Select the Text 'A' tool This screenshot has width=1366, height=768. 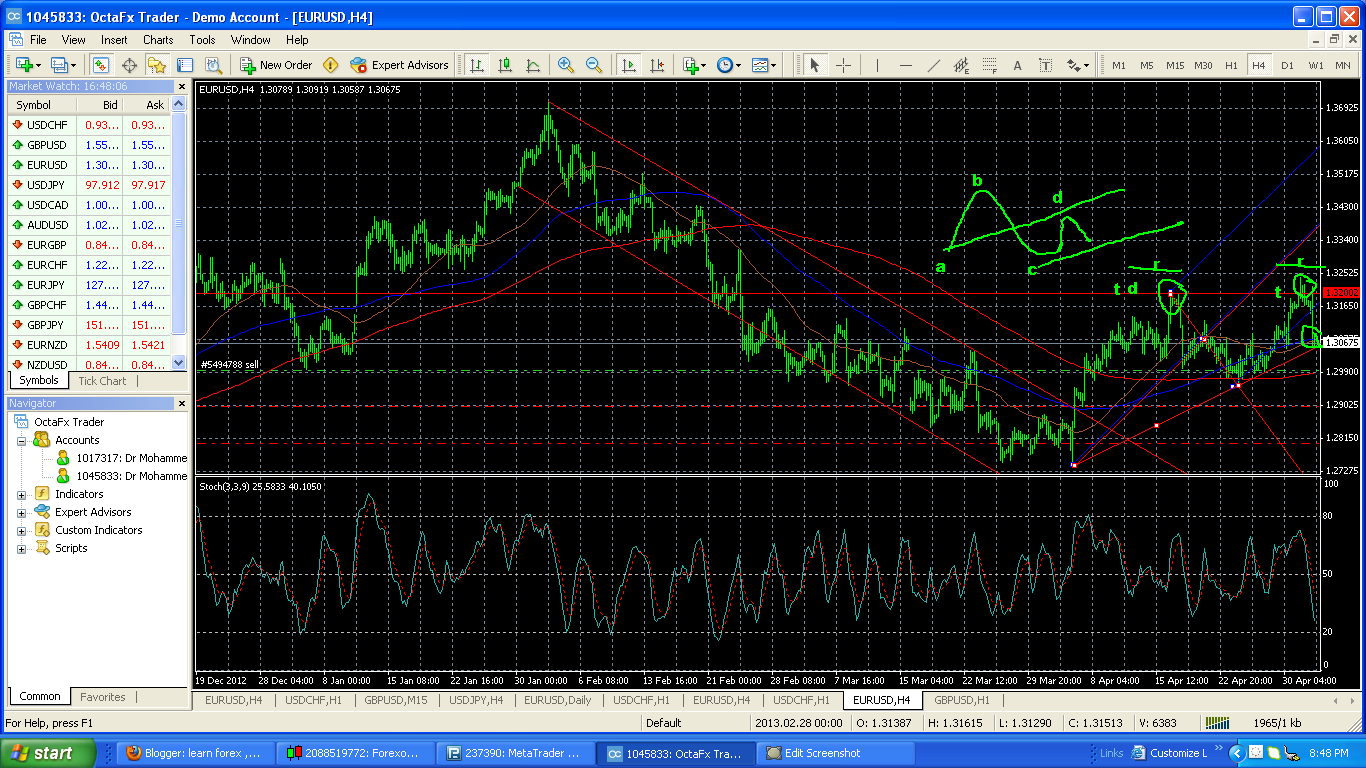(x=1017, y=65)
